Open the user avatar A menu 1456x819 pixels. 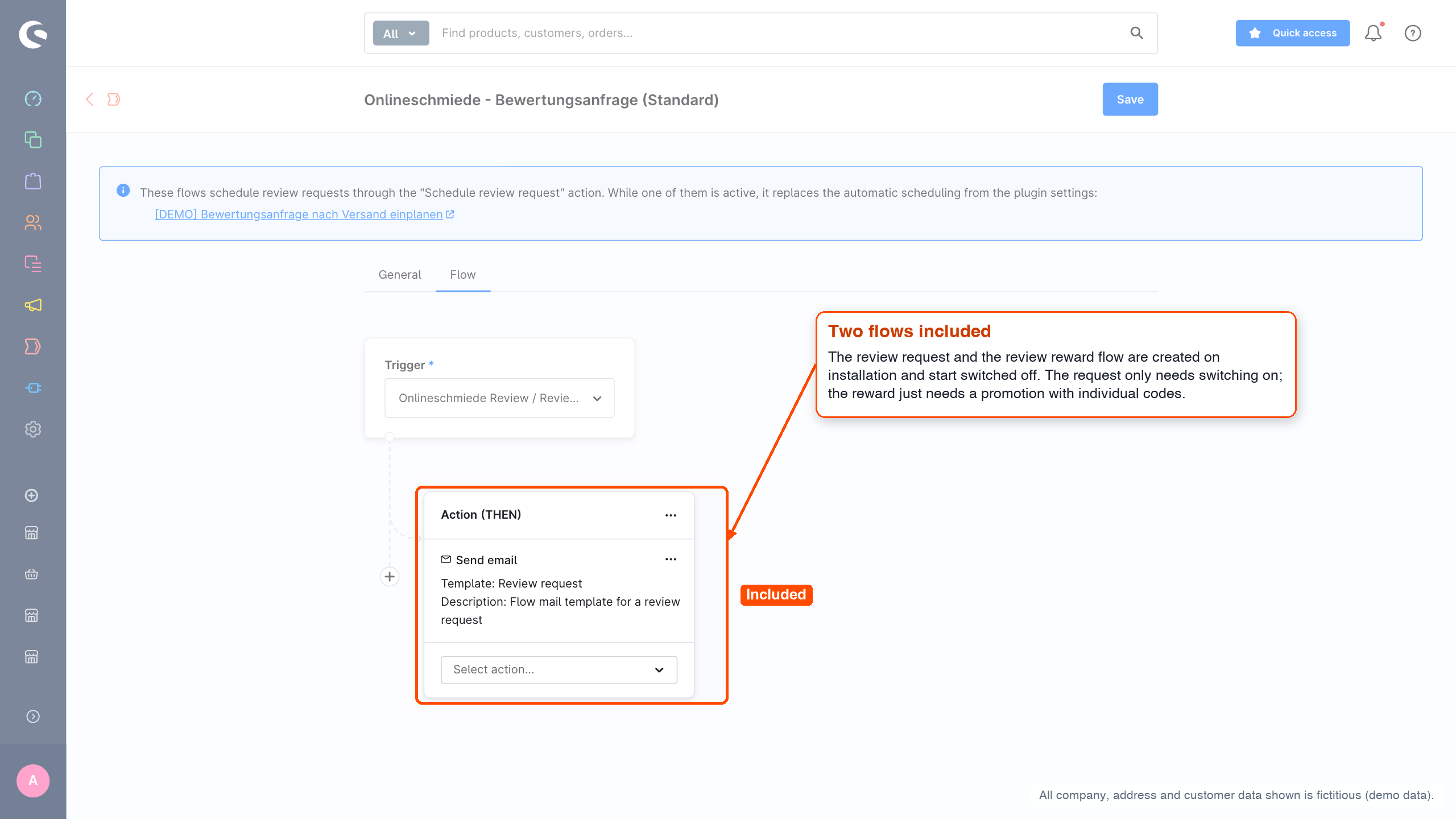[x=33, y=780]
